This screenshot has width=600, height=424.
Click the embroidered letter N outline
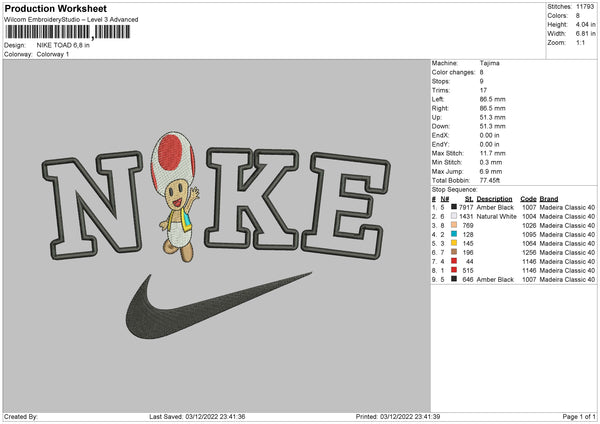pyautogui.click(x=92, y=205)
